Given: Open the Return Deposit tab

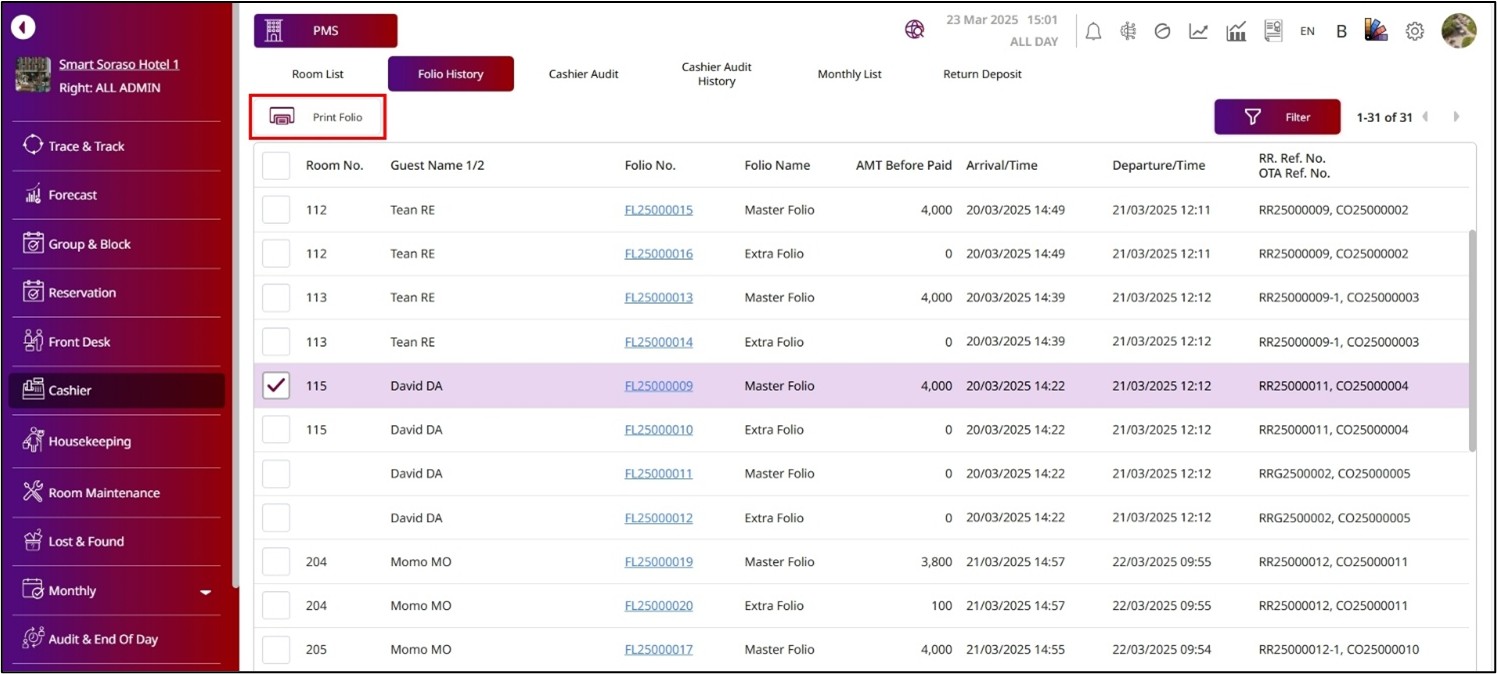Looking at the screenshot, I should coord(982,74).
